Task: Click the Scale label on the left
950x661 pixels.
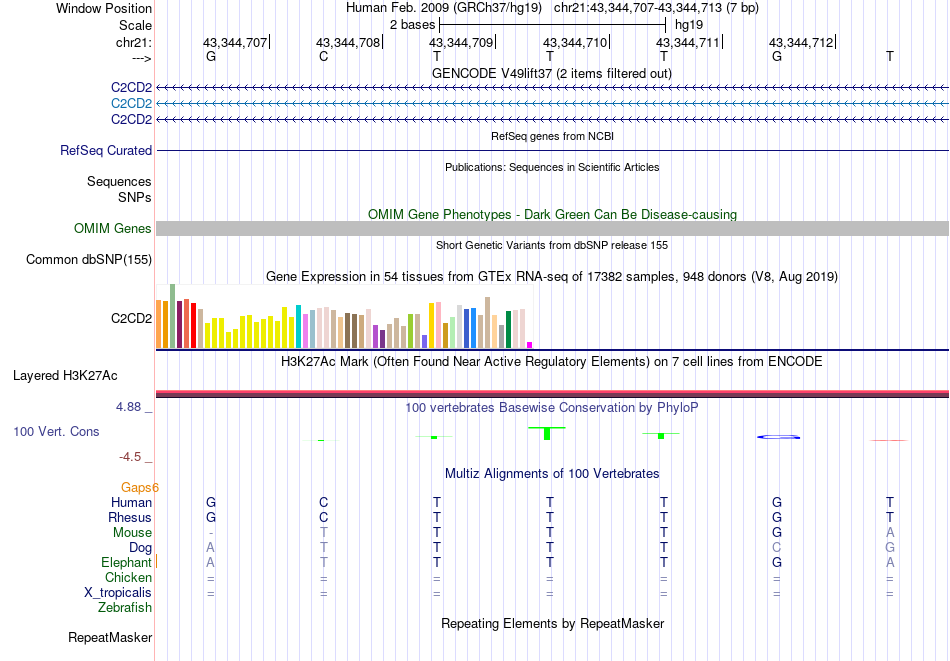Action: coord(135,25)
